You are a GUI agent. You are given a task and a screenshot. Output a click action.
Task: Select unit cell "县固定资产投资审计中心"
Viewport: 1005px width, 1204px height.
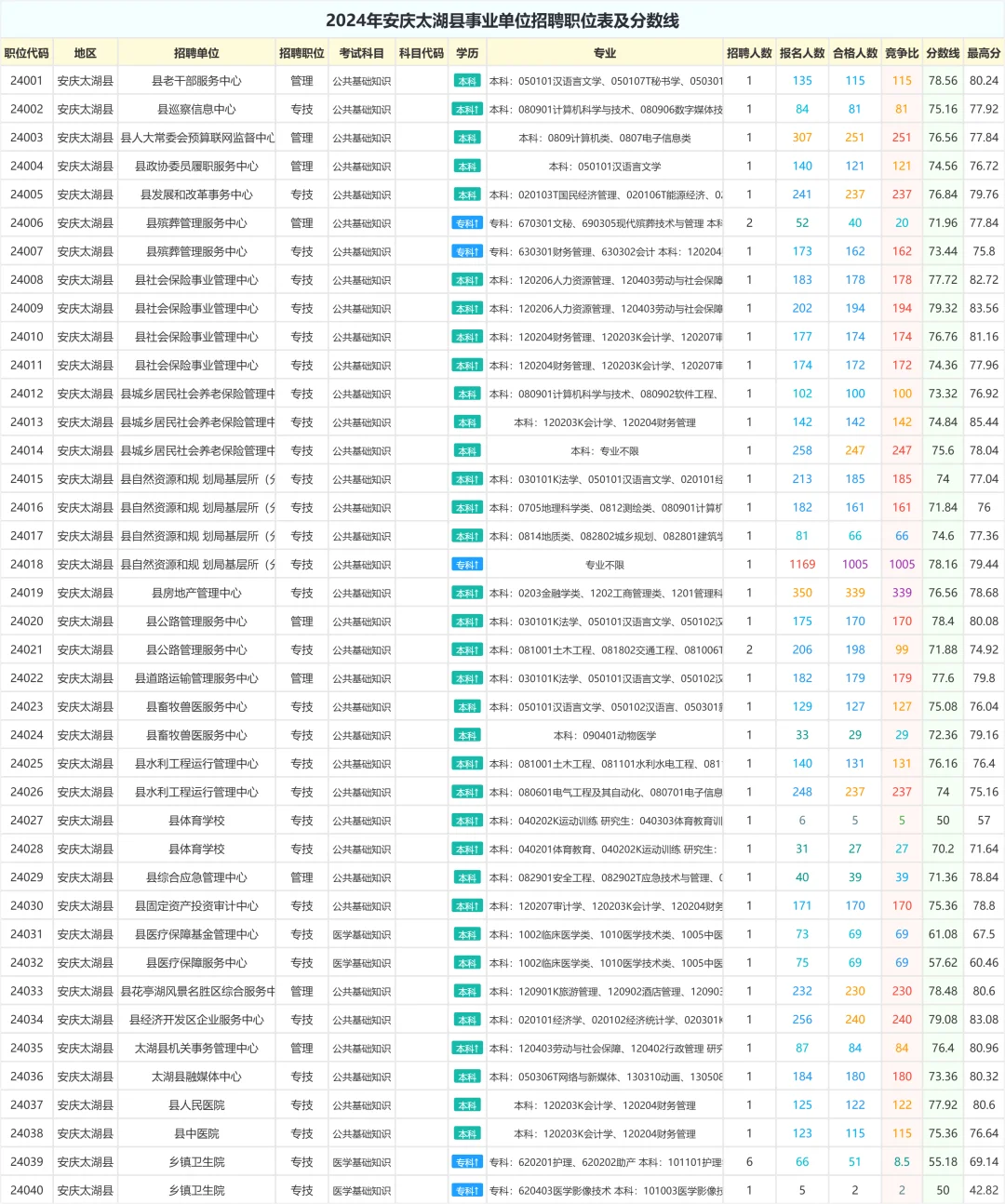pos(196,905)
